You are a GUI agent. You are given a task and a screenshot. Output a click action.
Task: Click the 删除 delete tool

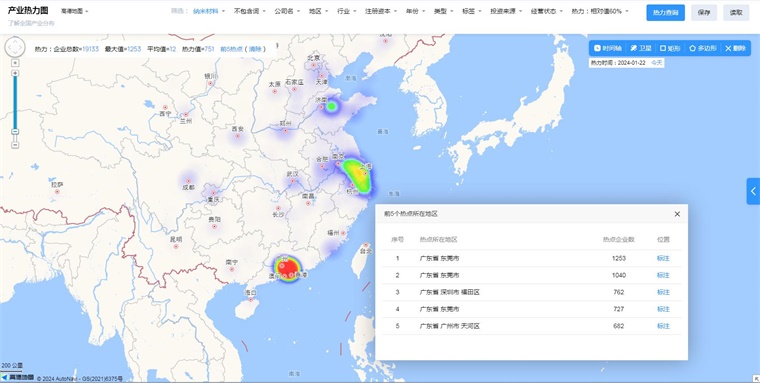(x=736, y=48)
